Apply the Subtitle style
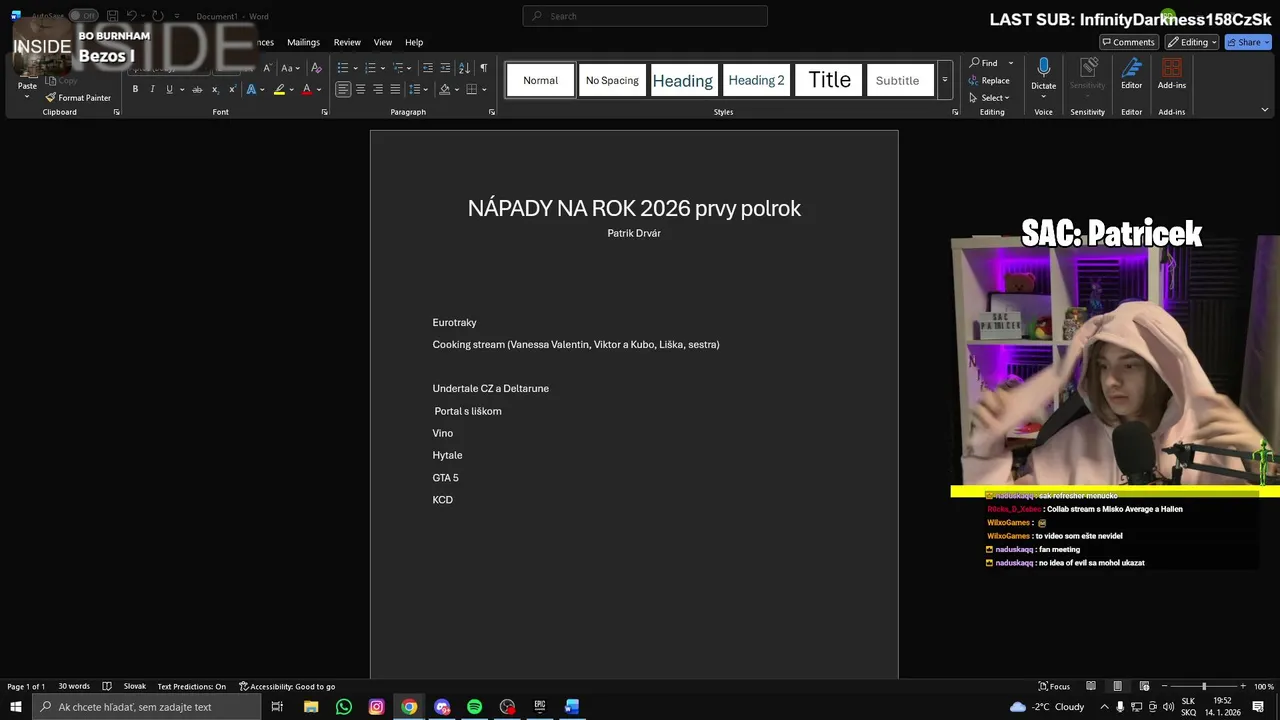1280x720 pixels. click(898, 80)
